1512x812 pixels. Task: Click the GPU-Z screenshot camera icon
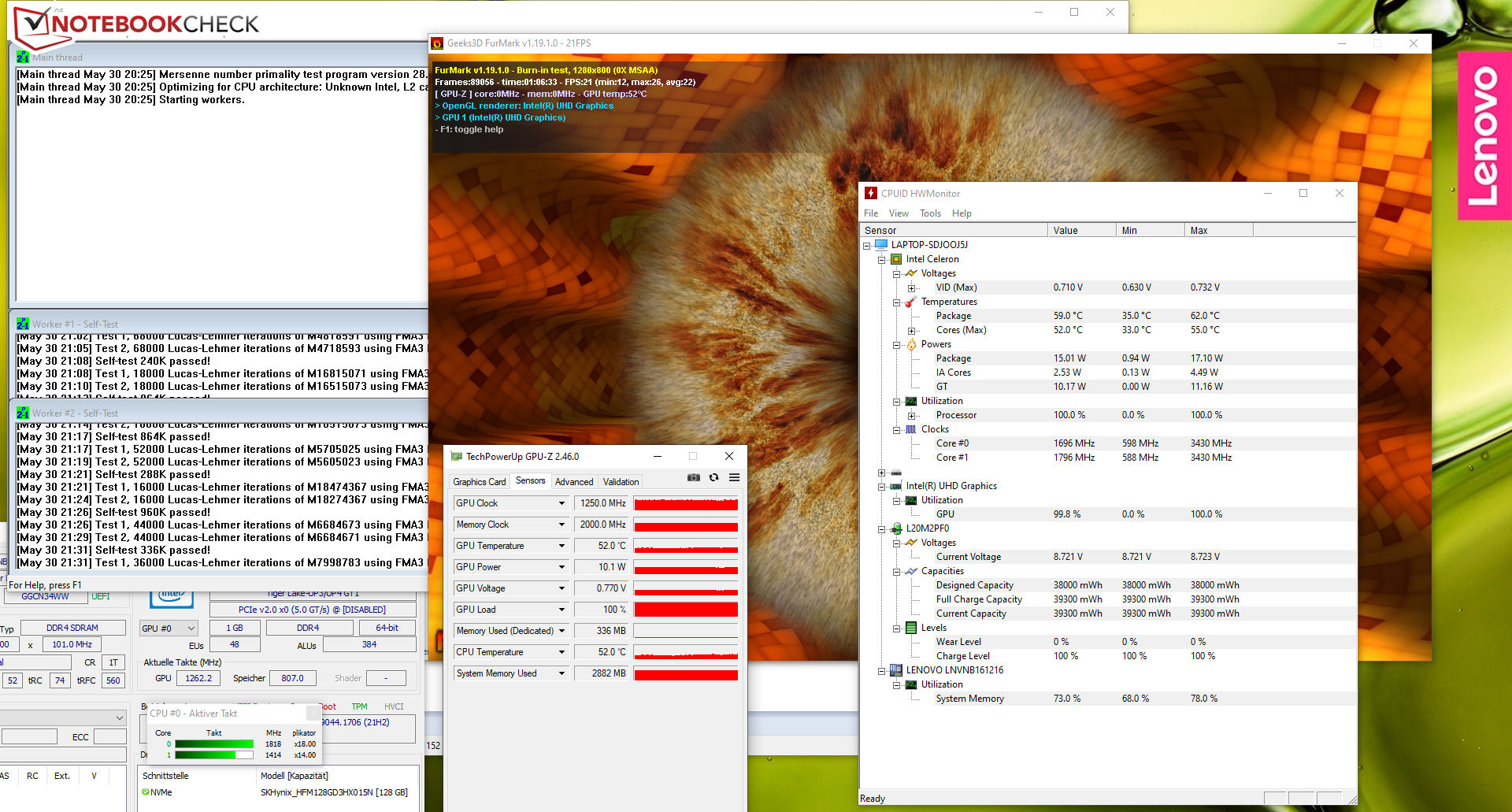(693, 477)
